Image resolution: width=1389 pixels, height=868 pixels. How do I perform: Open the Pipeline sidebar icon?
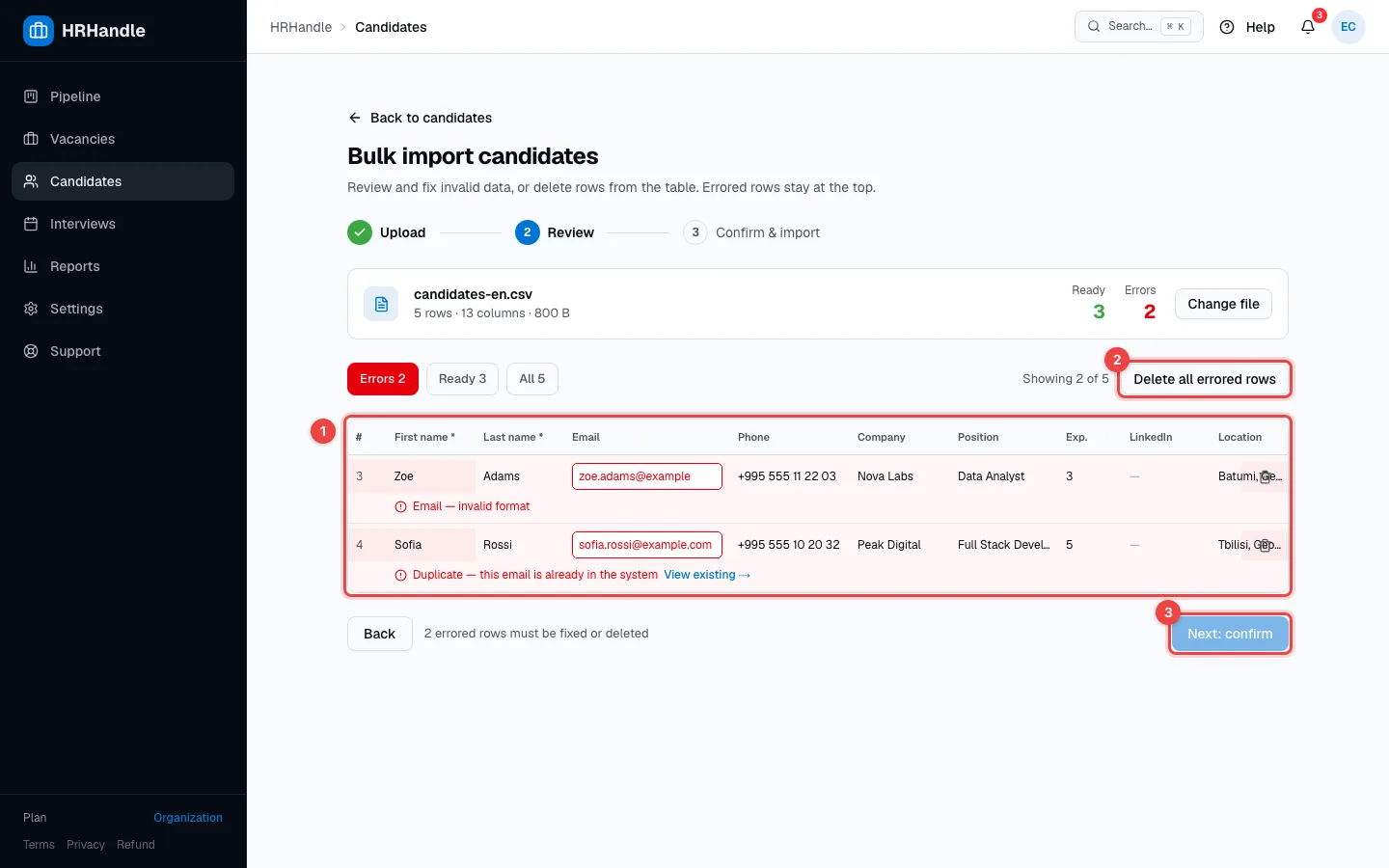click(31, 96)
